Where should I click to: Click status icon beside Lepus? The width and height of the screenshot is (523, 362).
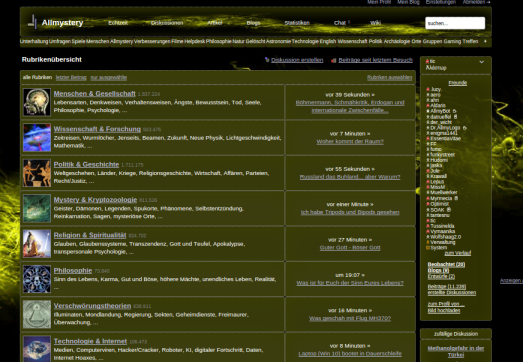pyautogui.click(x=428, y=182)
